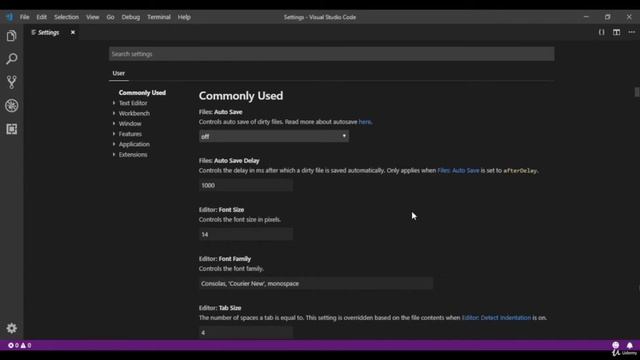Open the Debug menu

point(131,17)
